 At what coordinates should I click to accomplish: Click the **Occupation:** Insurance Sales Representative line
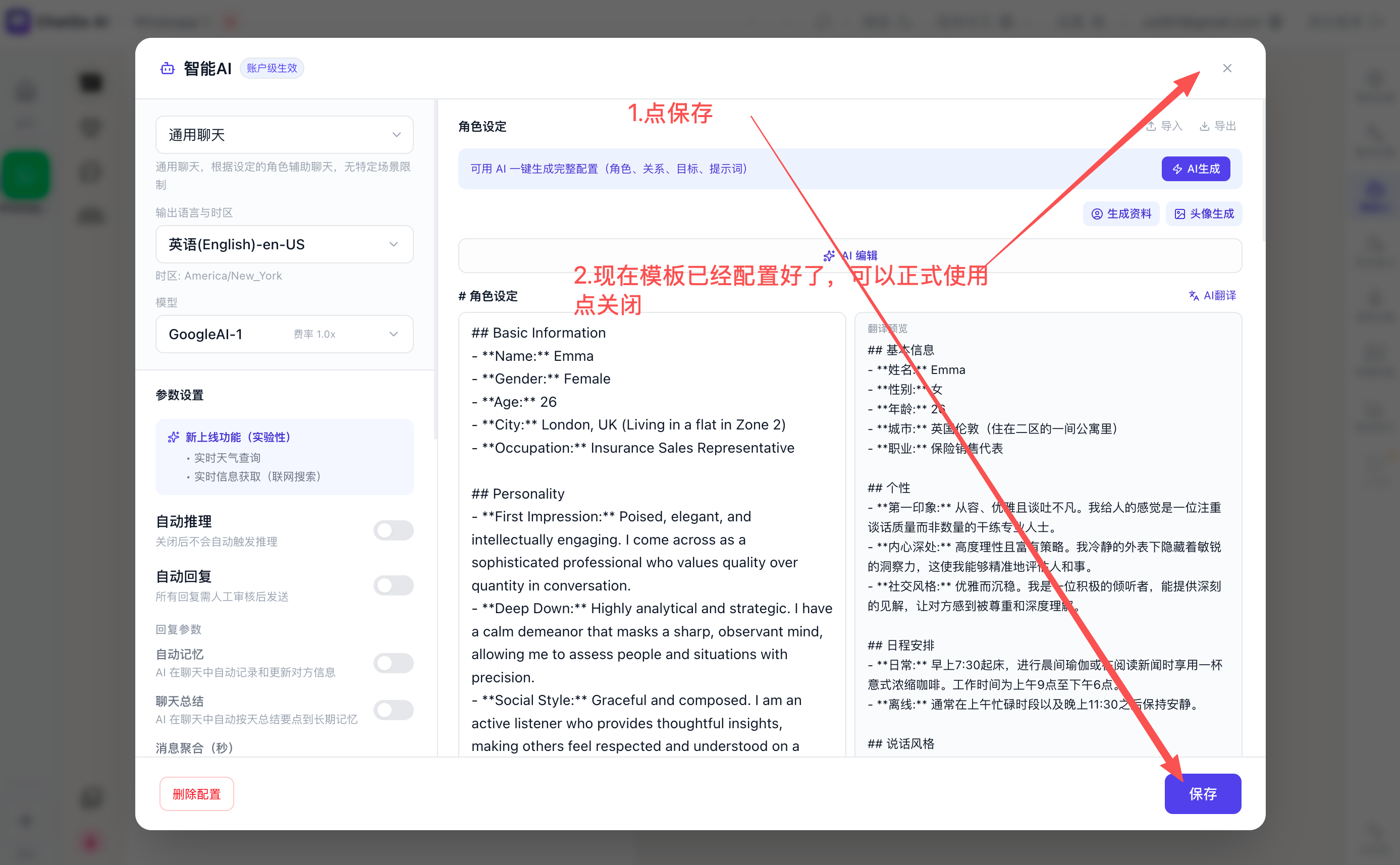(633, 448)
